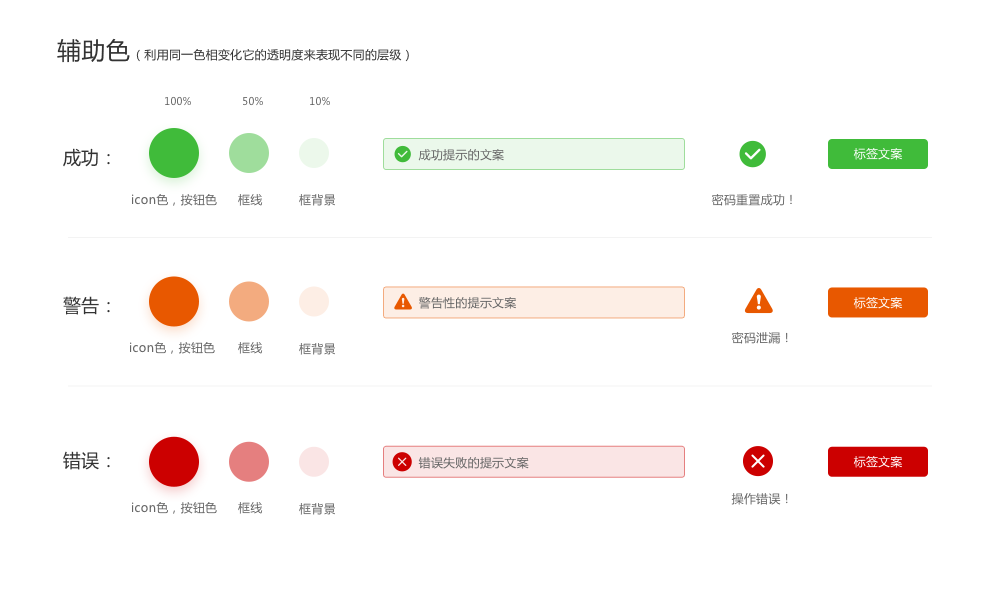Pick the 100% orange warning color swatch
This screenshot has width=1000, height=600.
point(174,301)
